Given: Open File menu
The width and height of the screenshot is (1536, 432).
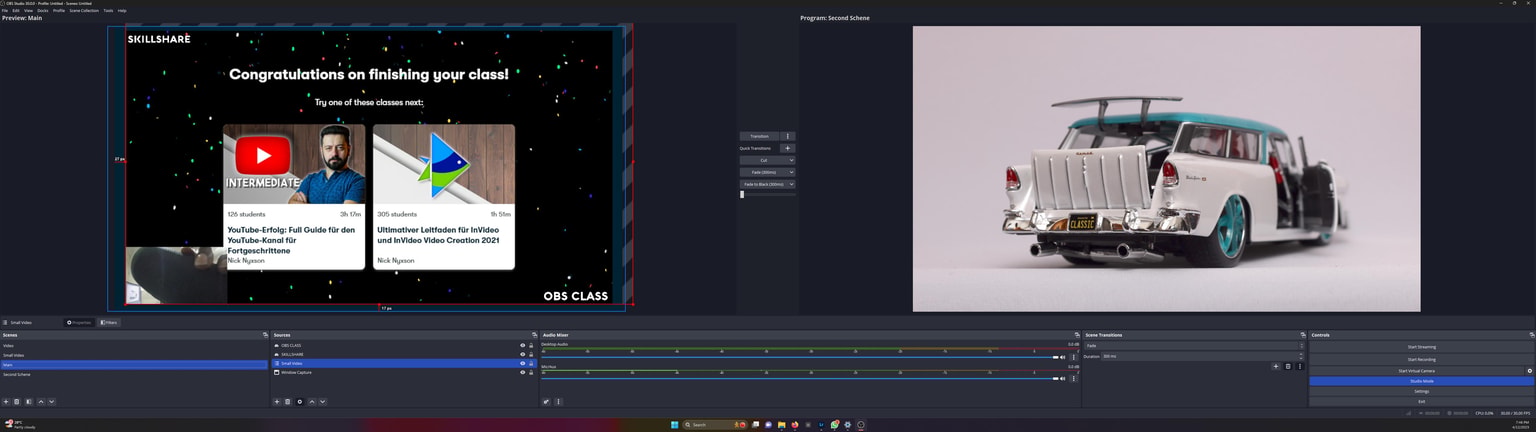Looking at the screenshot, I should [x=5, y=11].
